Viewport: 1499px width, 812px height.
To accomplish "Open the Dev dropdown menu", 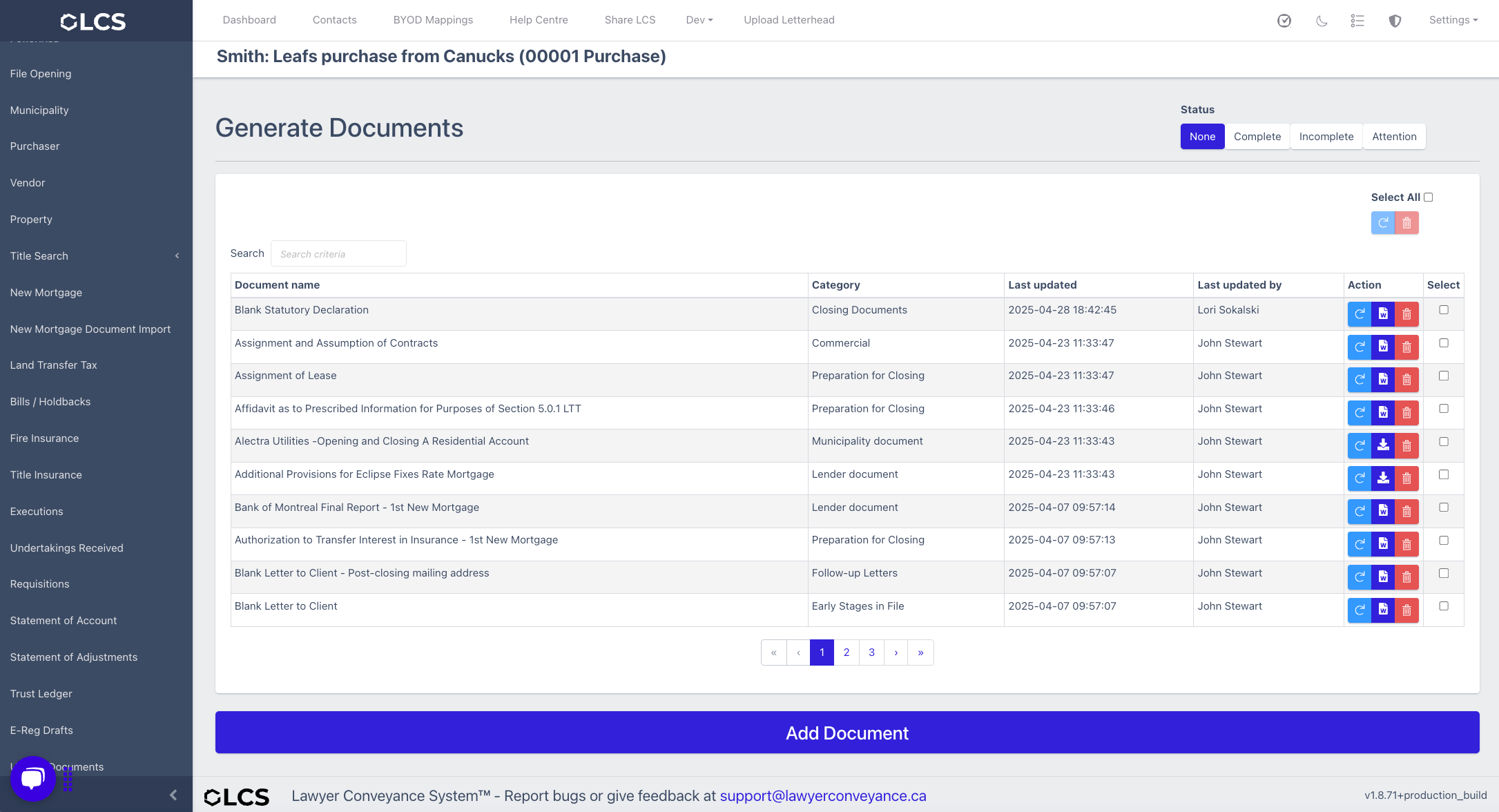I will (x=699, y=20).
